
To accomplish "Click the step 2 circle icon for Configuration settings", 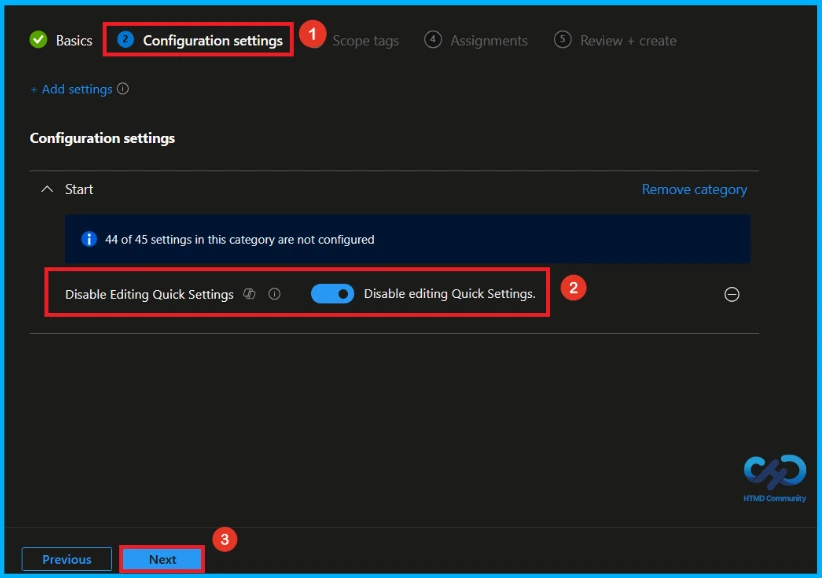I will pos(125,39).
